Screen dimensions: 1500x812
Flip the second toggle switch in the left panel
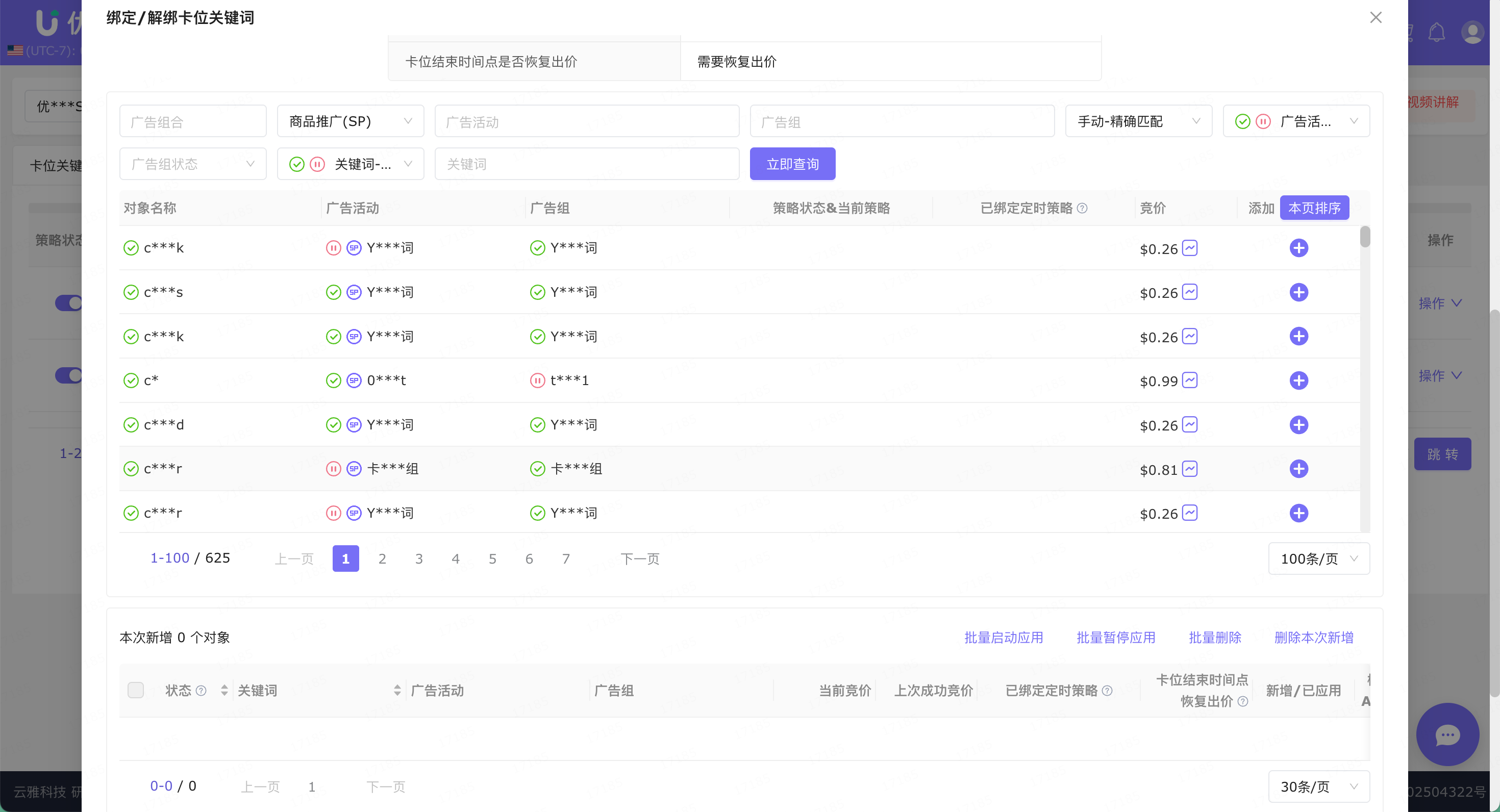coord(68,375)
